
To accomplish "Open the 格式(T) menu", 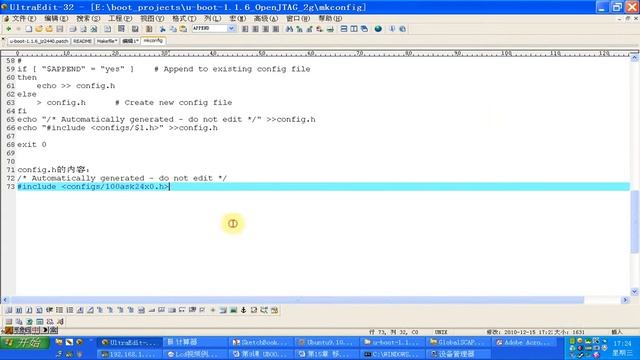I will 184,18.
